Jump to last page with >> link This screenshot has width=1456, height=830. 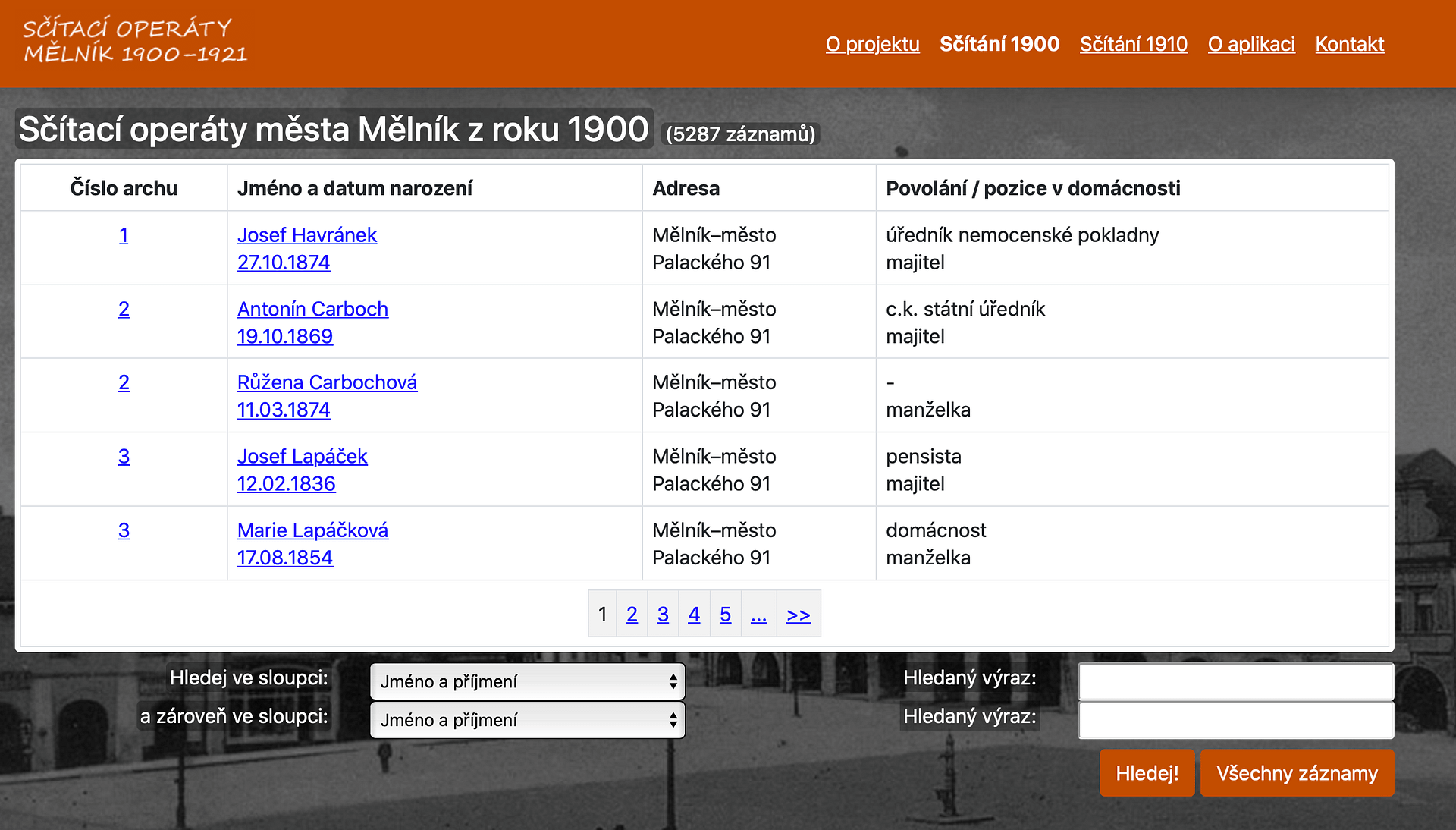[799, 614]
